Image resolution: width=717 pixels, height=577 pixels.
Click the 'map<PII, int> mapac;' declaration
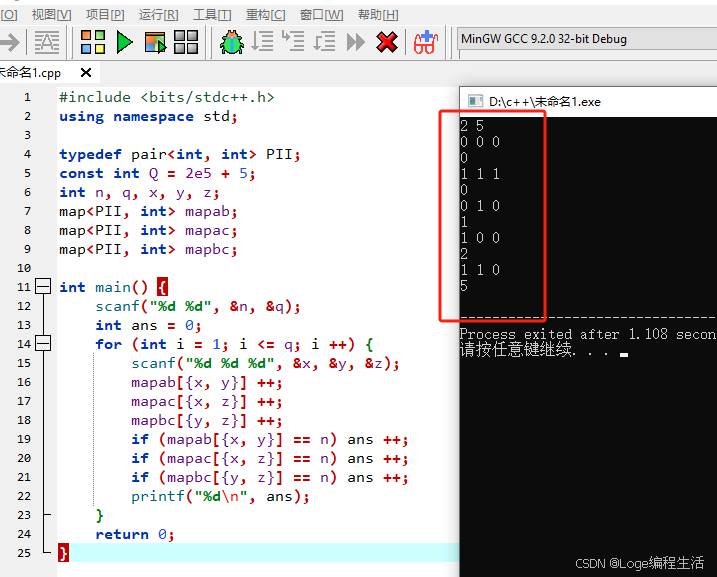(x=148, y=230)
